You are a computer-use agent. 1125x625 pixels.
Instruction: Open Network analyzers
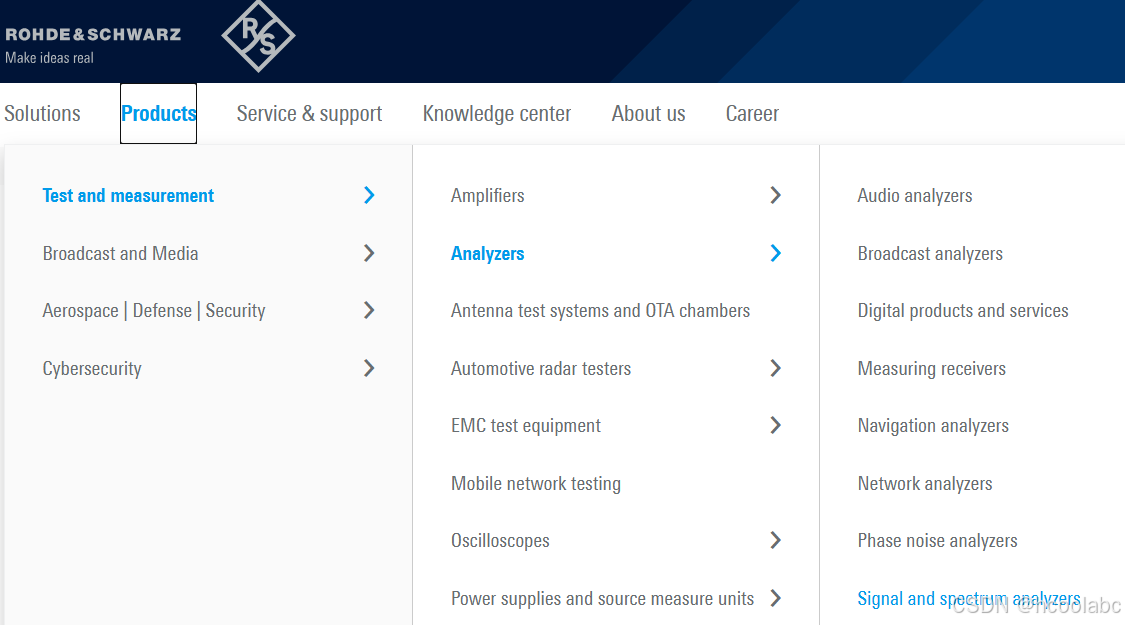[925, 484]
